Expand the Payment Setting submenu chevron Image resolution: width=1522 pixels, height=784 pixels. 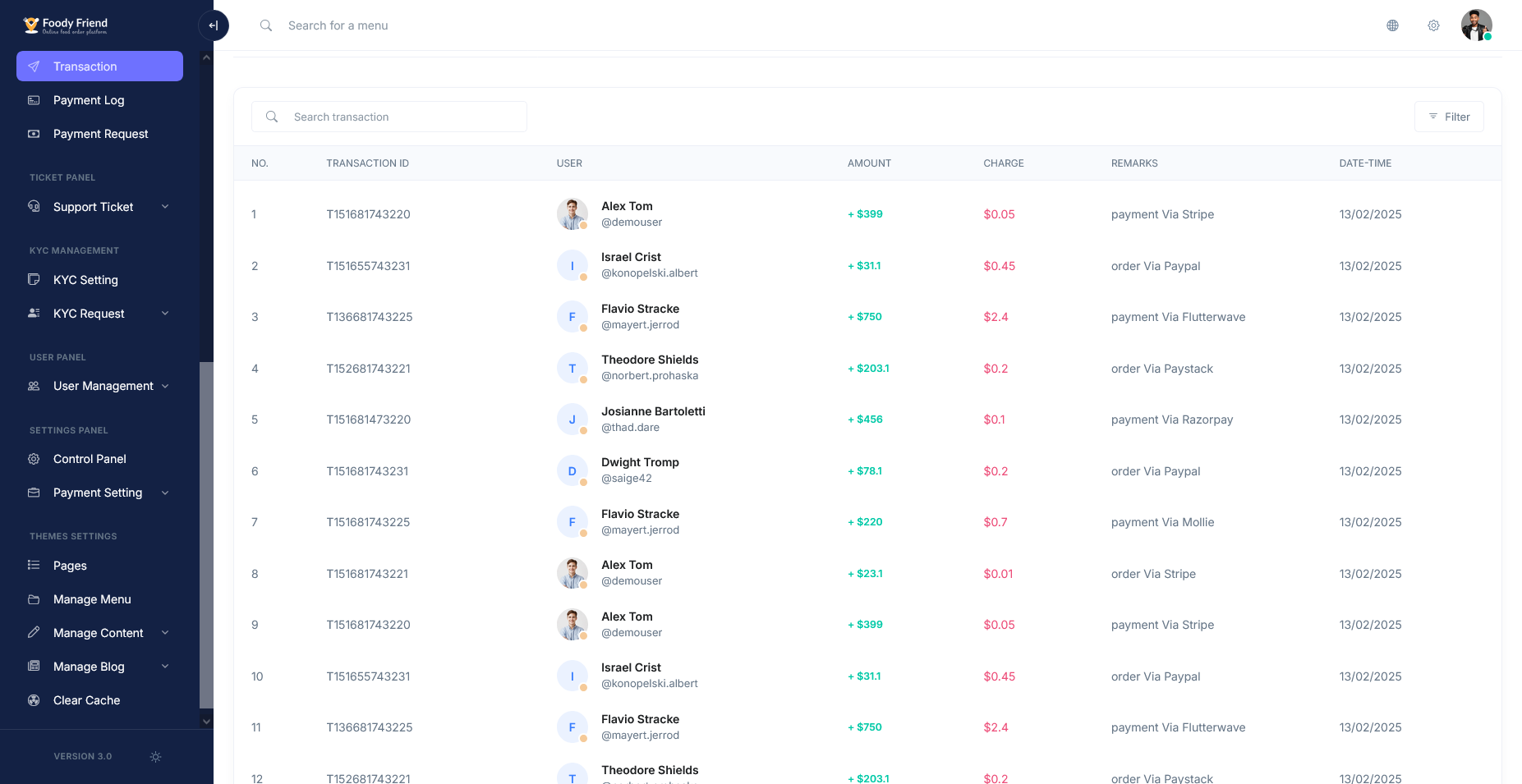(165, 493)
